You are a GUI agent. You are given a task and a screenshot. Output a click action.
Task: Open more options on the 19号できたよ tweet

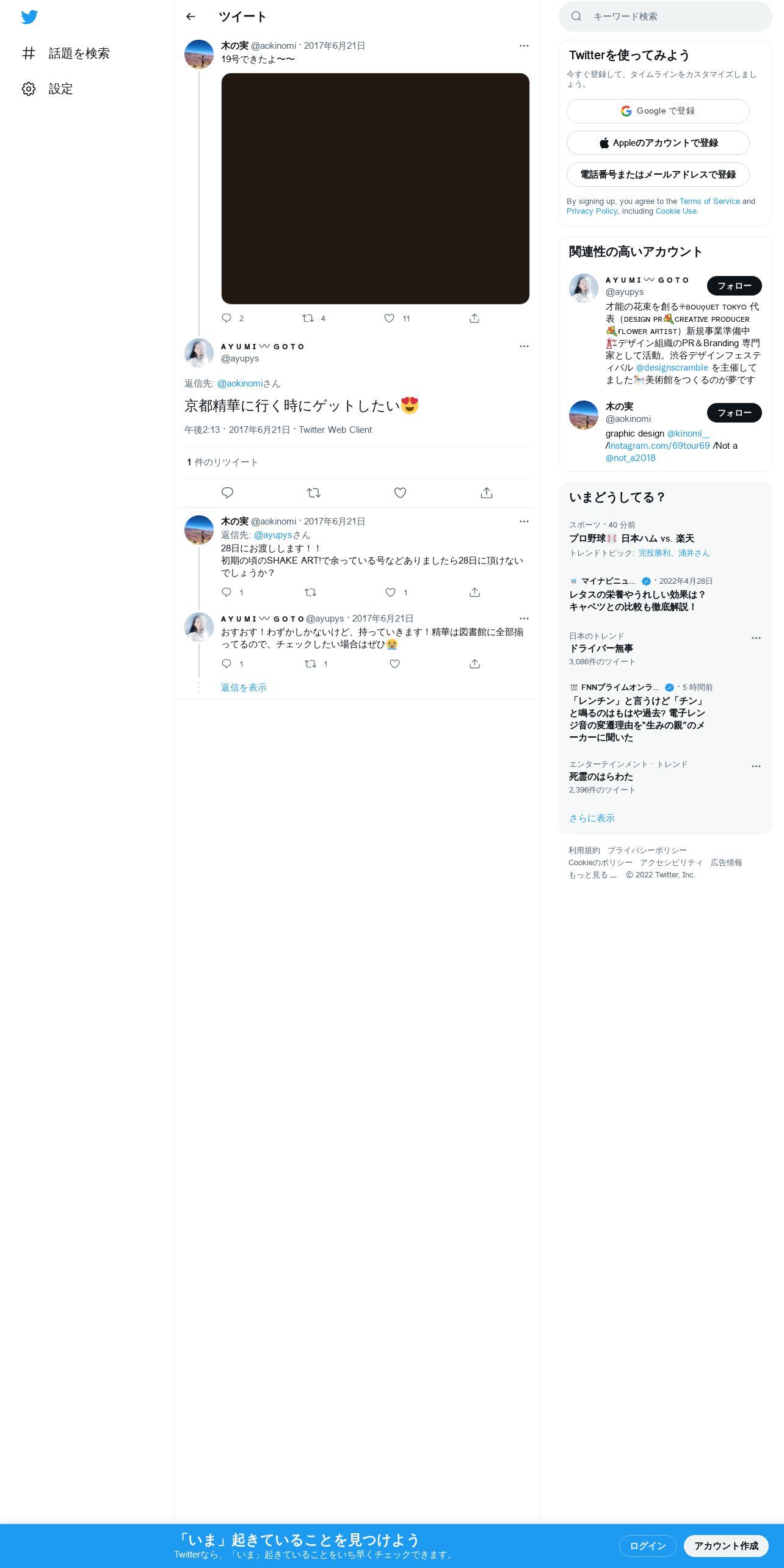point(524,46)
